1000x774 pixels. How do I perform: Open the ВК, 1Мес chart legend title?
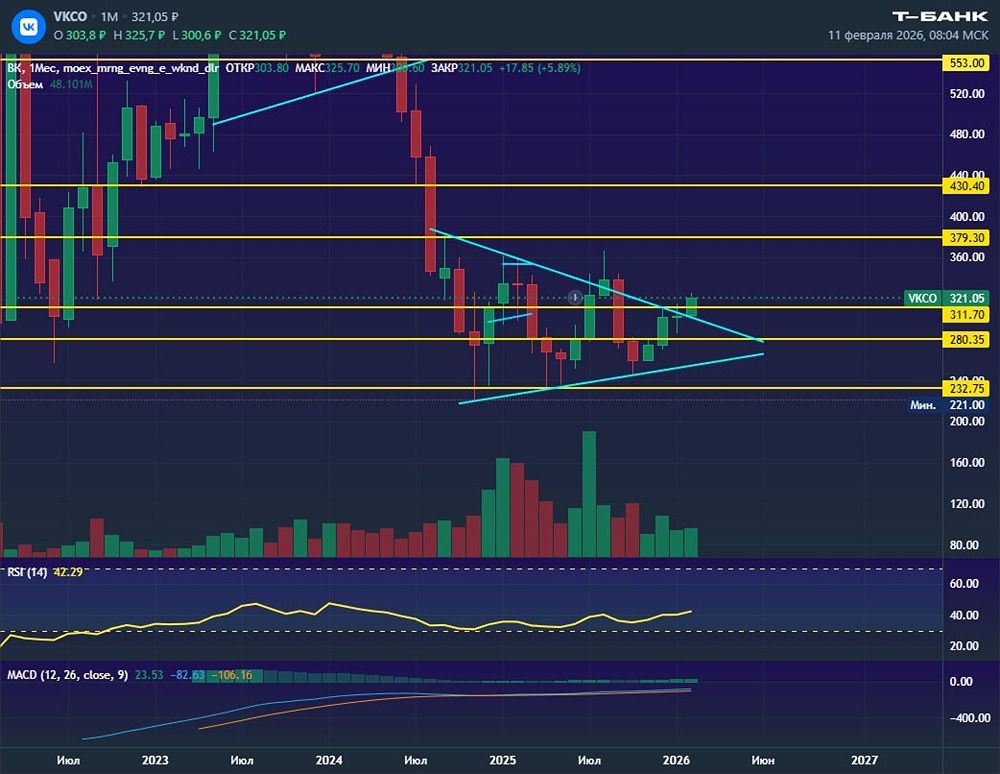click(113, 68)
